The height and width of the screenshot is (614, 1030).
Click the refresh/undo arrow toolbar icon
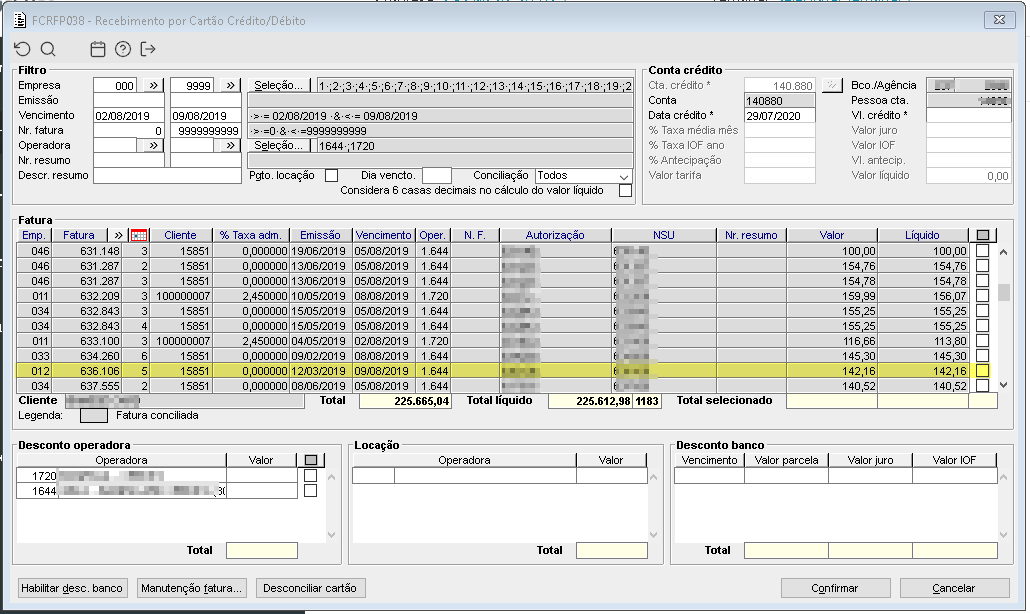[x=22, y=49]
